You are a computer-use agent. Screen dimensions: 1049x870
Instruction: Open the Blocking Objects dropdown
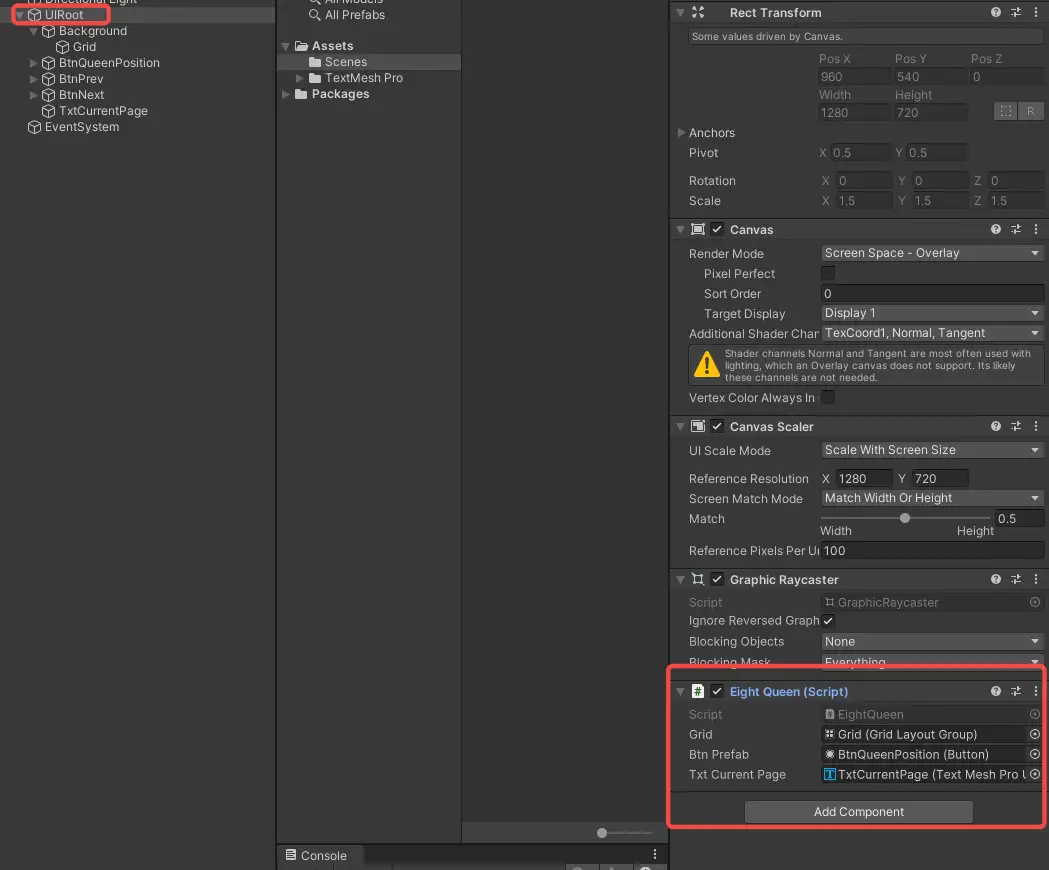[x=932, y=642]
